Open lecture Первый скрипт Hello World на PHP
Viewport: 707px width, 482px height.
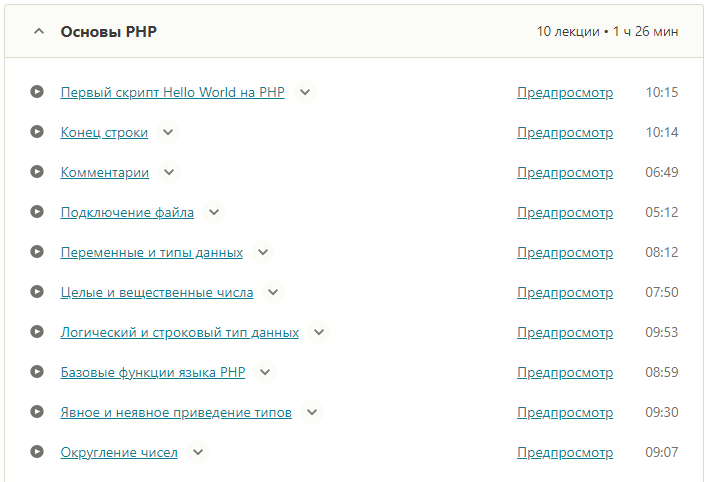[x=172, y=92]
